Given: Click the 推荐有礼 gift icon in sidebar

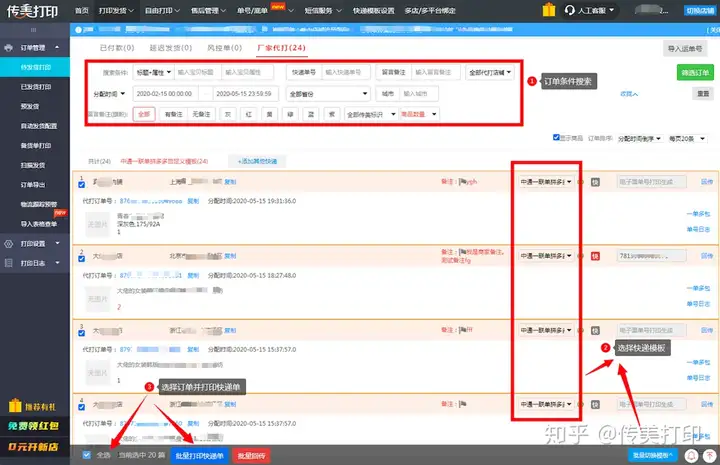Looking at the screenshot, I should pos(15,405).
